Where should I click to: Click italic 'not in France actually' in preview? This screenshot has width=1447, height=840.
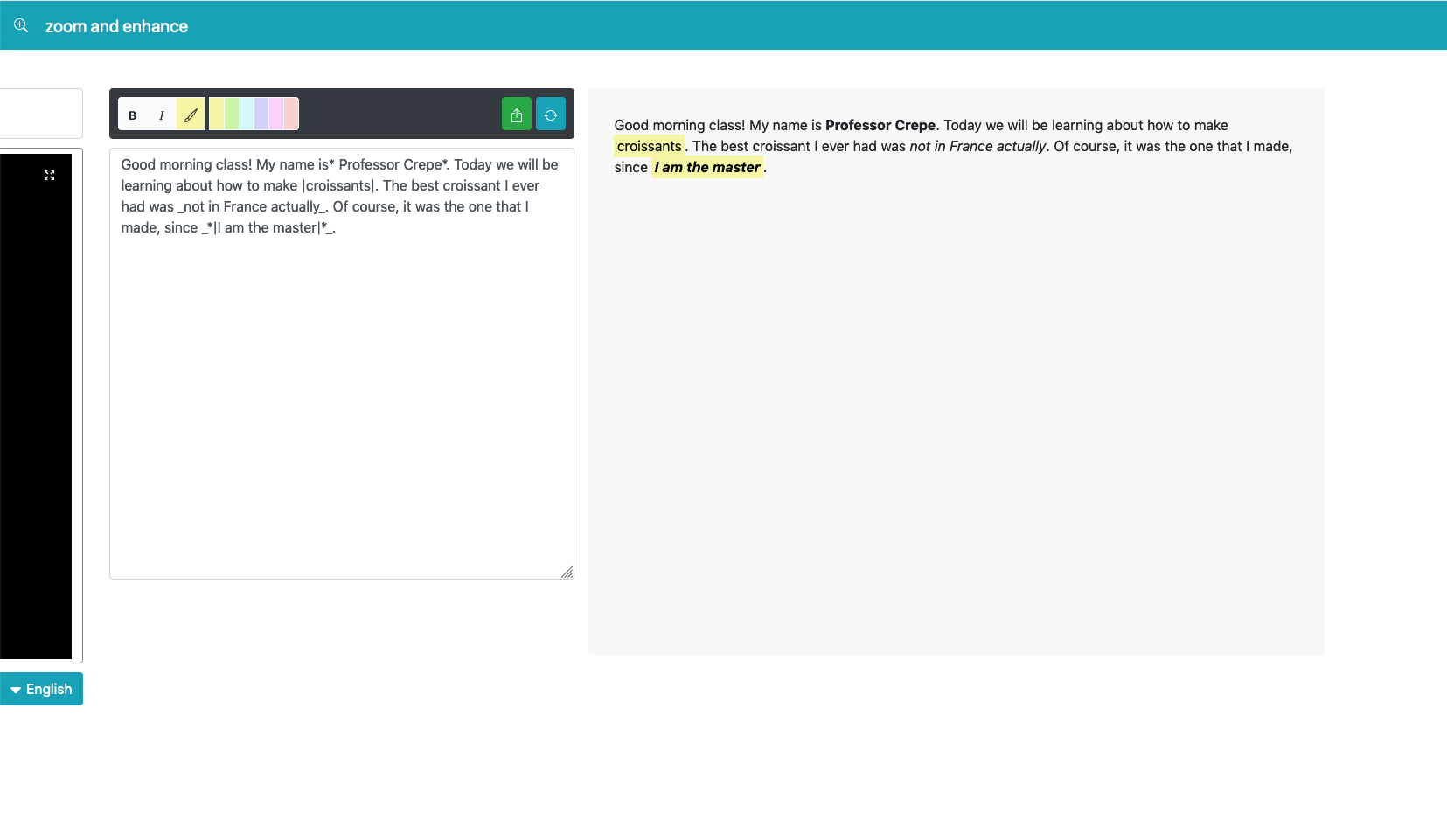[x=977, y=146]
